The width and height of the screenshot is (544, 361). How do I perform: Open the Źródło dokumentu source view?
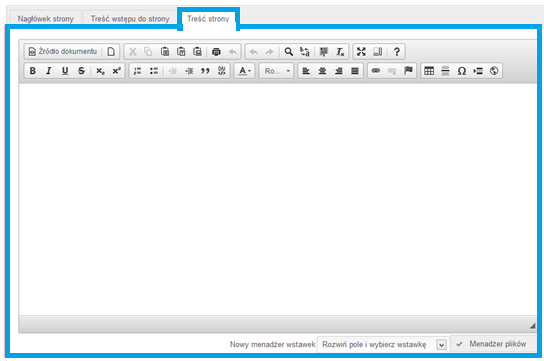point(63,52)
